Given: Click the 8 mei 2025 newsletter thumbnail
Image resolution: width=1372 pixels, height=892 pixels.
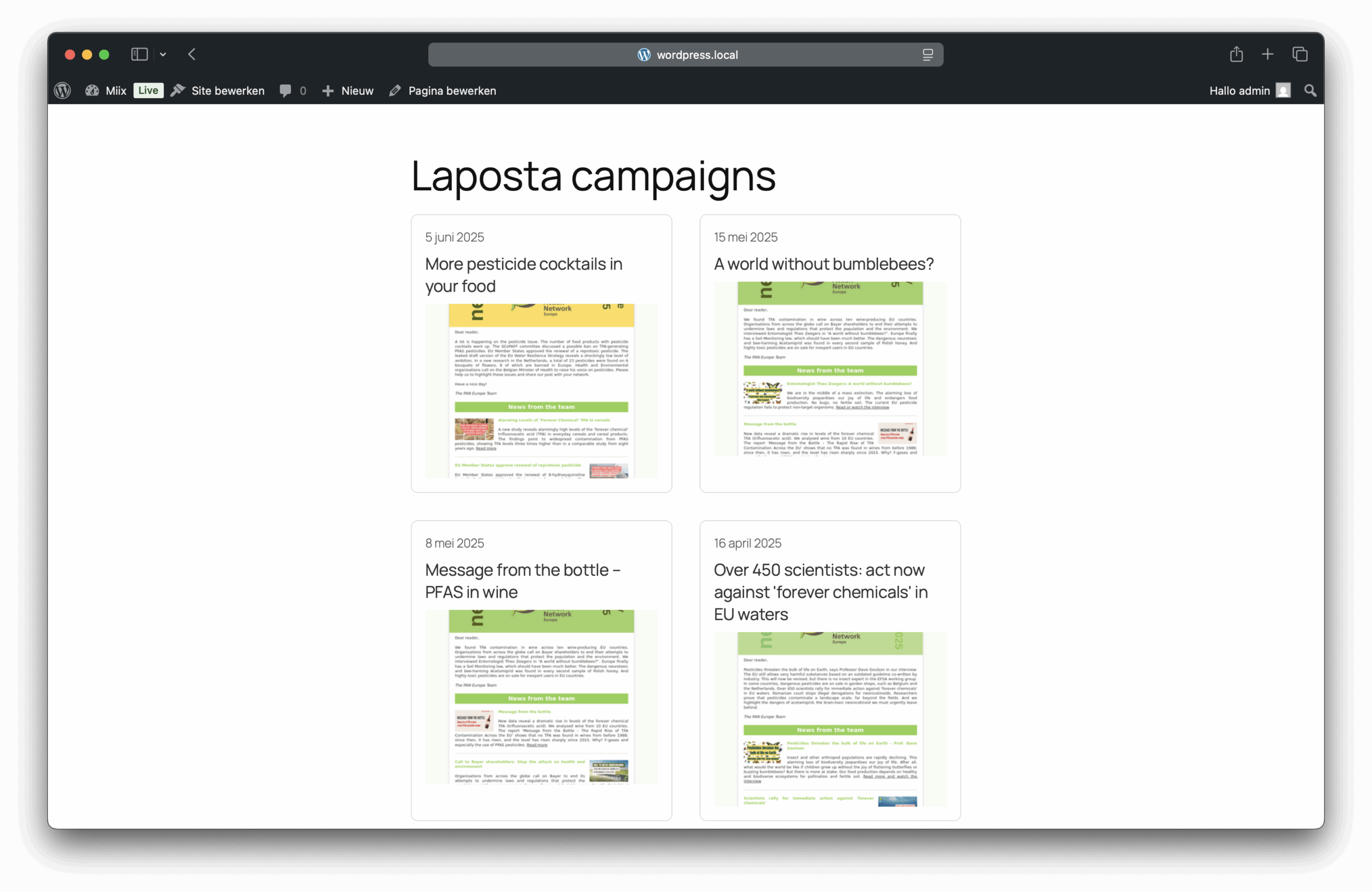Looking at the screenshot, I should pyautogui.click(x=541, y=697).
